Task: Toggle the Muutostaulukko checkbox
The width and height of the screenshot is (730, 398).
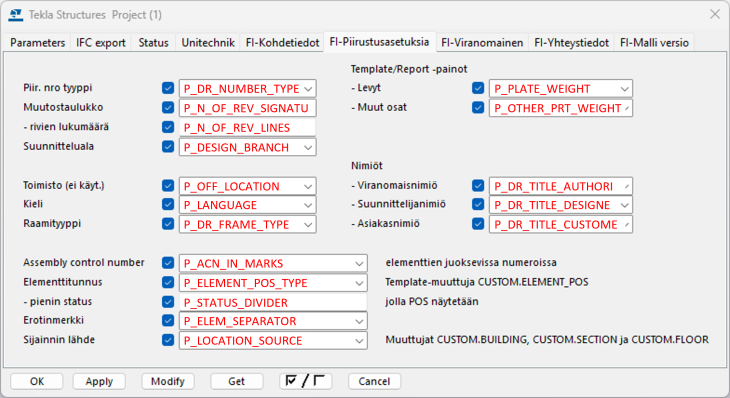Action: 168,108
